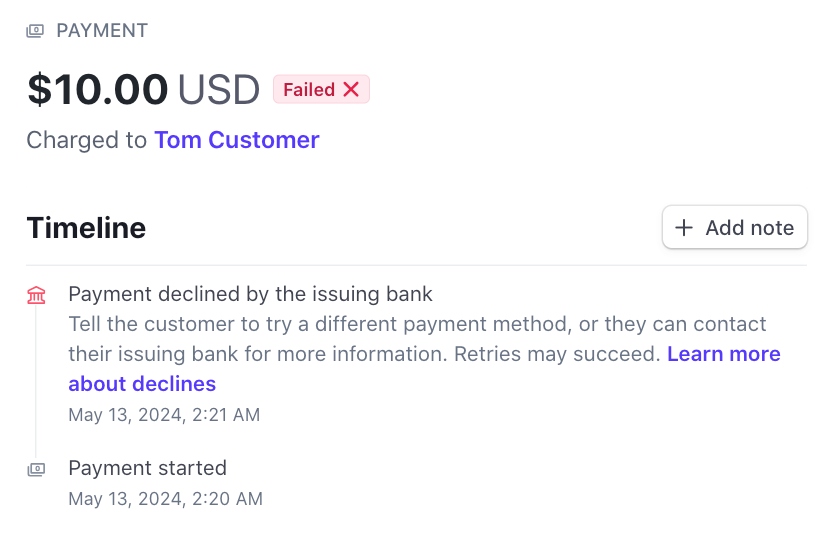This screenshot has width=834, height=538.
Task: Open Learn more about declines link
Action: [x=723, y=354]
